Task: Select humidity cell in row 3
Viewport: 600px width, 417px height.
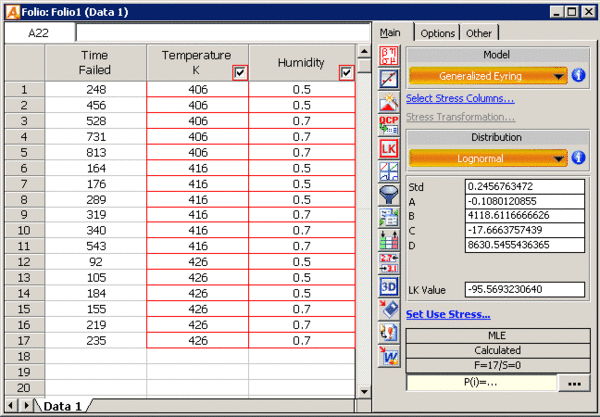Action: 302,121
